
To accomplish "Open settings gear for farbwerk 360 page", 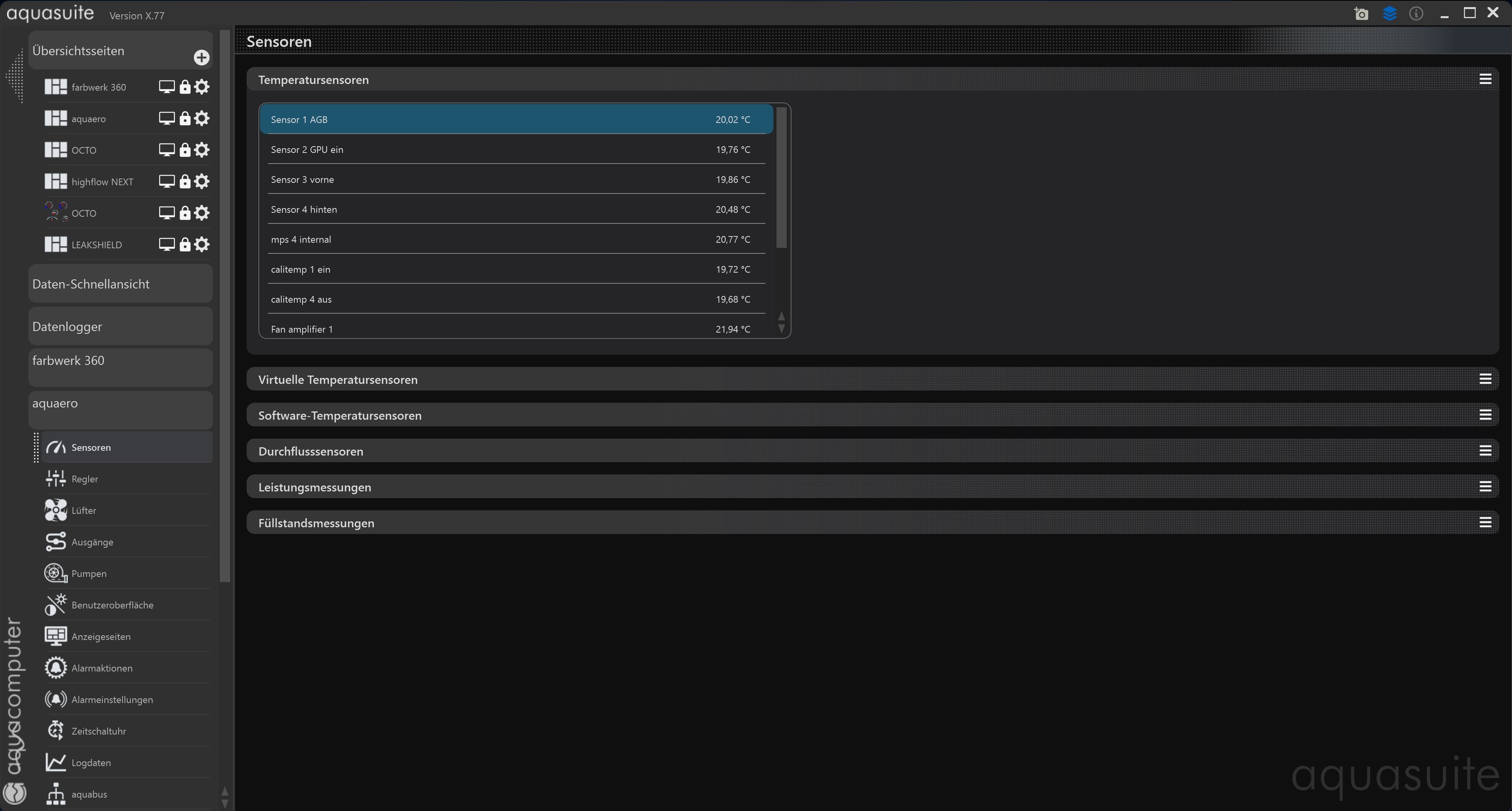I will pyautogui.click(x=201, y=87).
